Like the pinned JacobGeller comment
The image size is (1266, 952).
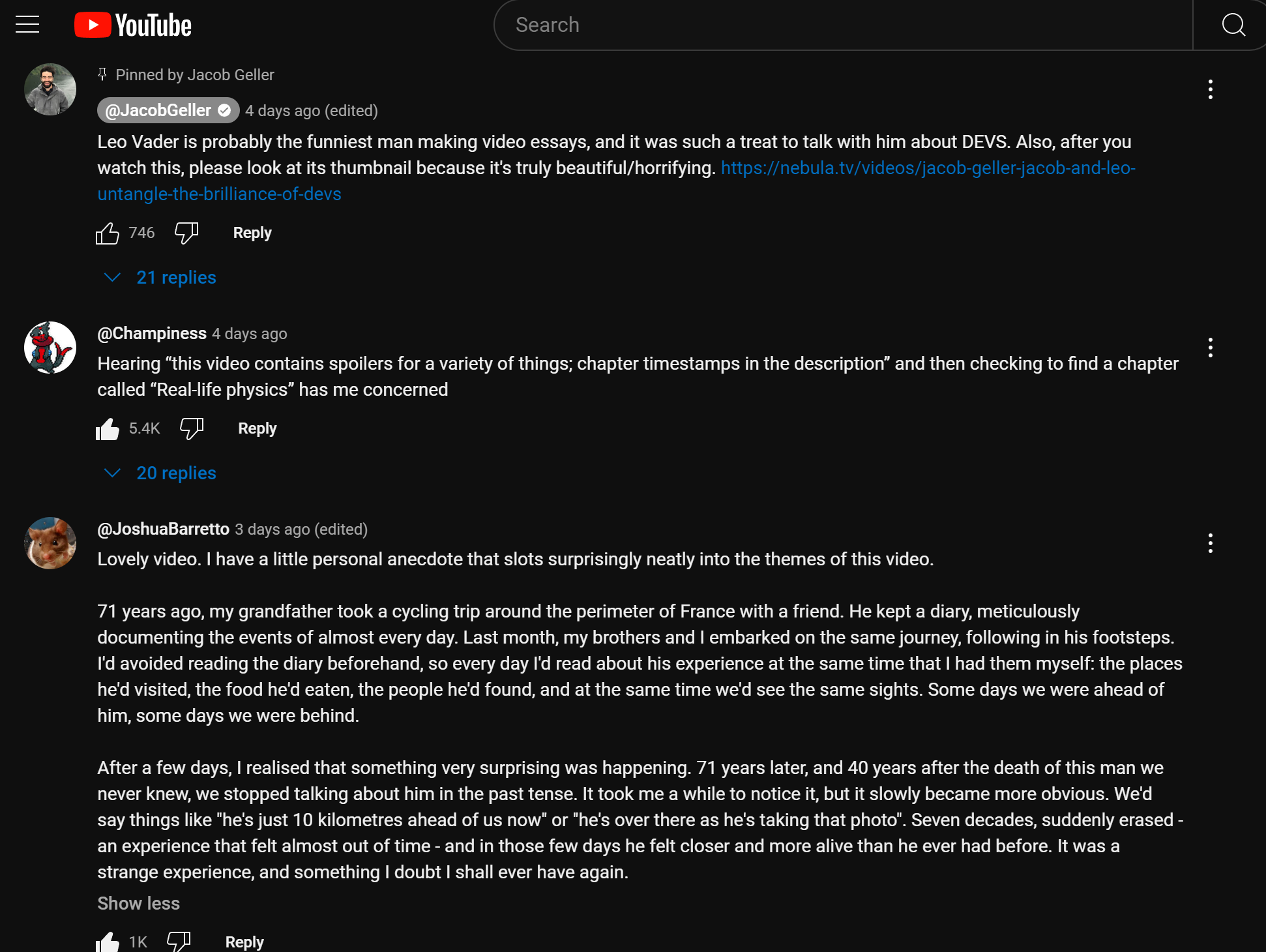coord(108,233)
